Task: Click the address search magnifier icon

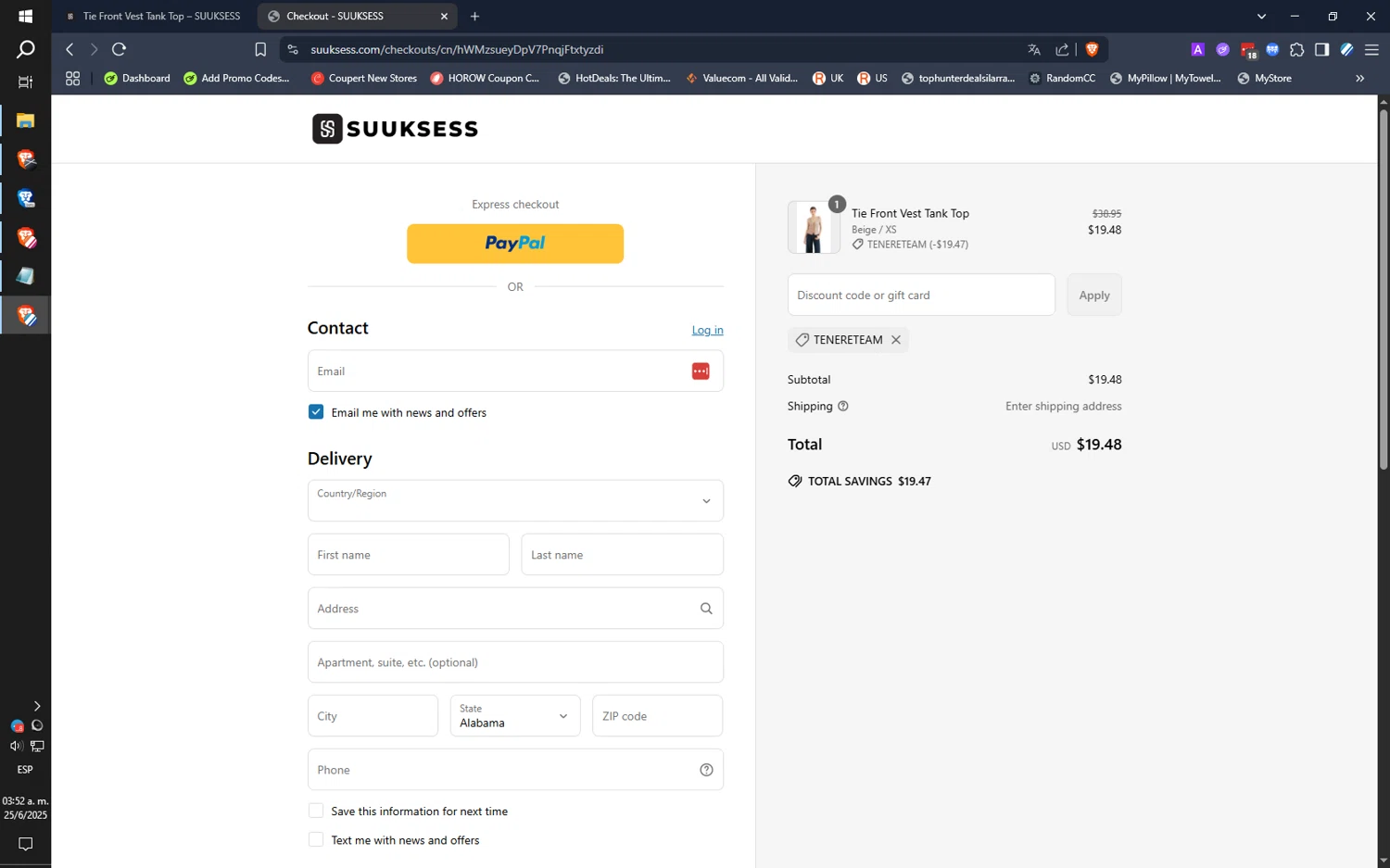Action: [706, 609]
